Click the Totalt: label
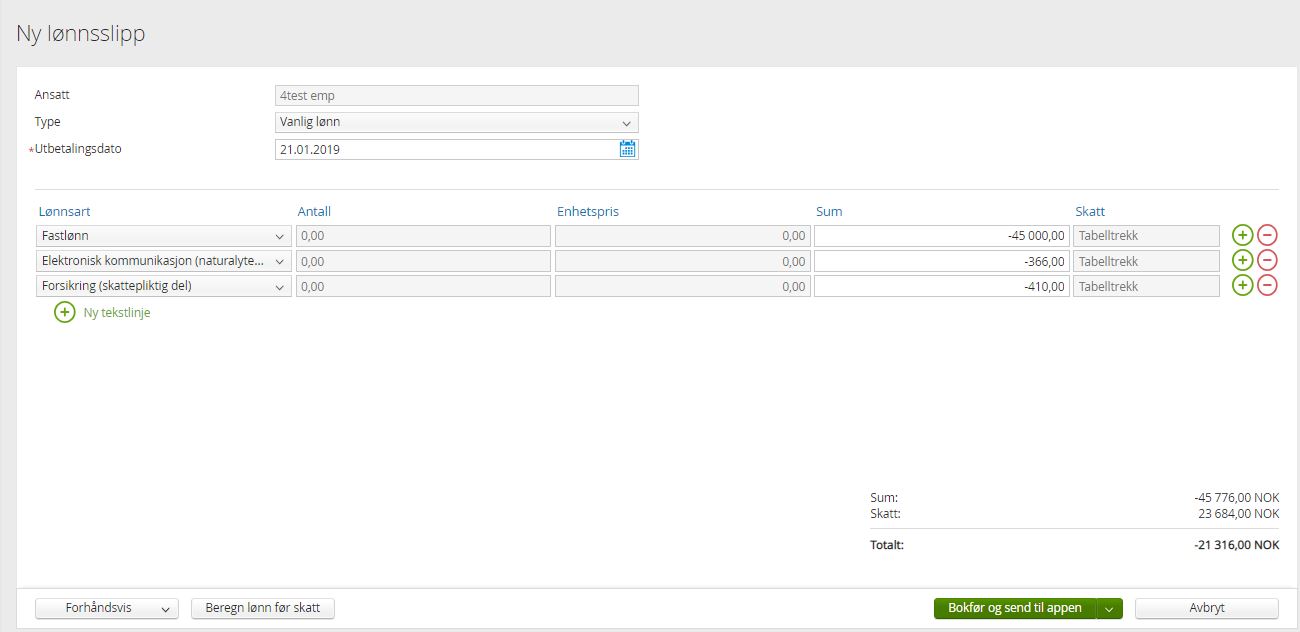The height and width of the screenshot is (632, 1300). coord(887,545)
